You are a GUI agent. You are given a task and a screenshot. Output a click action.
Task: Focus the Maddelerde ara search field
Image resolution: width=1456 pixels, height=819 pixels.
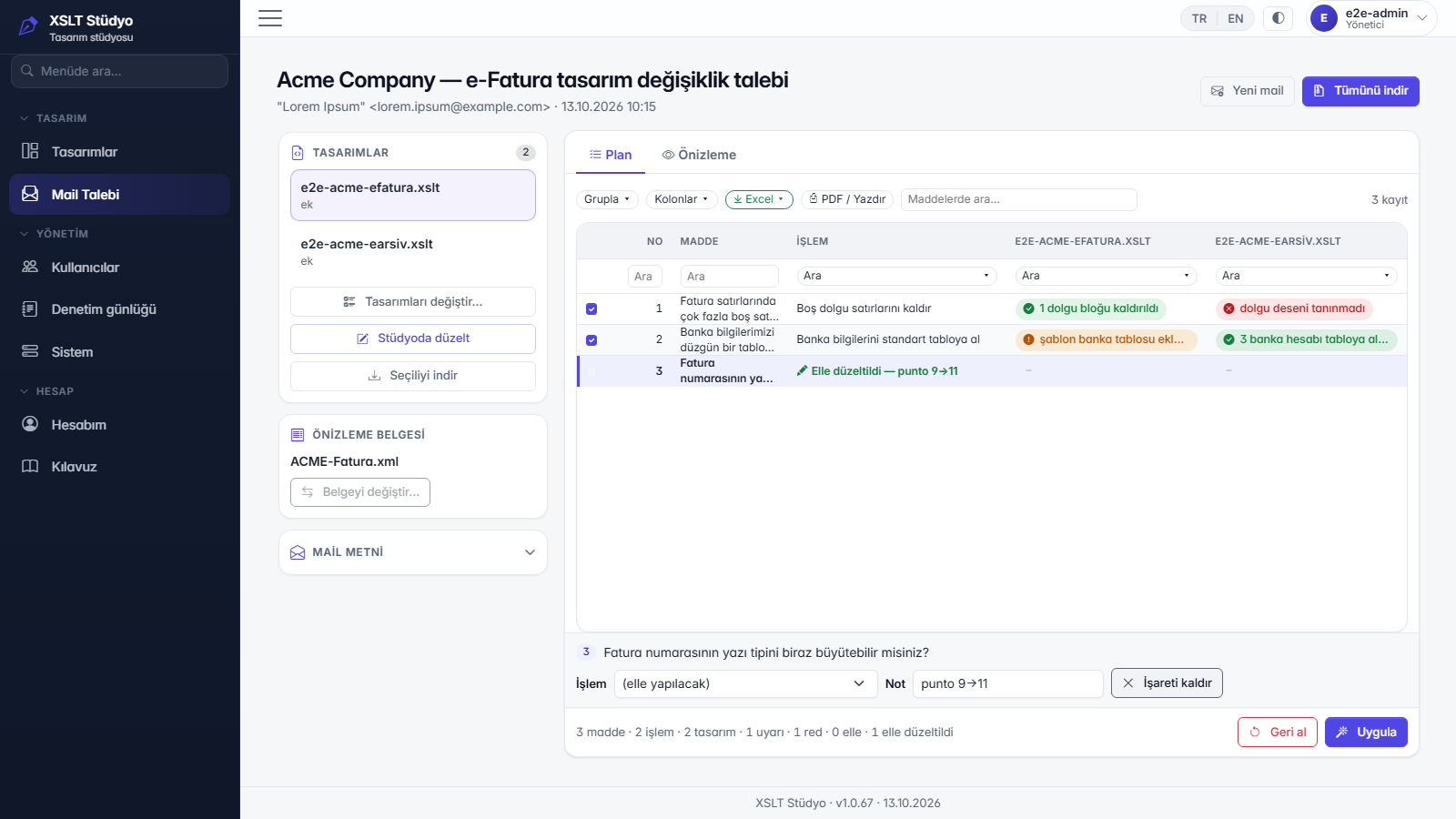[x=1019, y=199]
